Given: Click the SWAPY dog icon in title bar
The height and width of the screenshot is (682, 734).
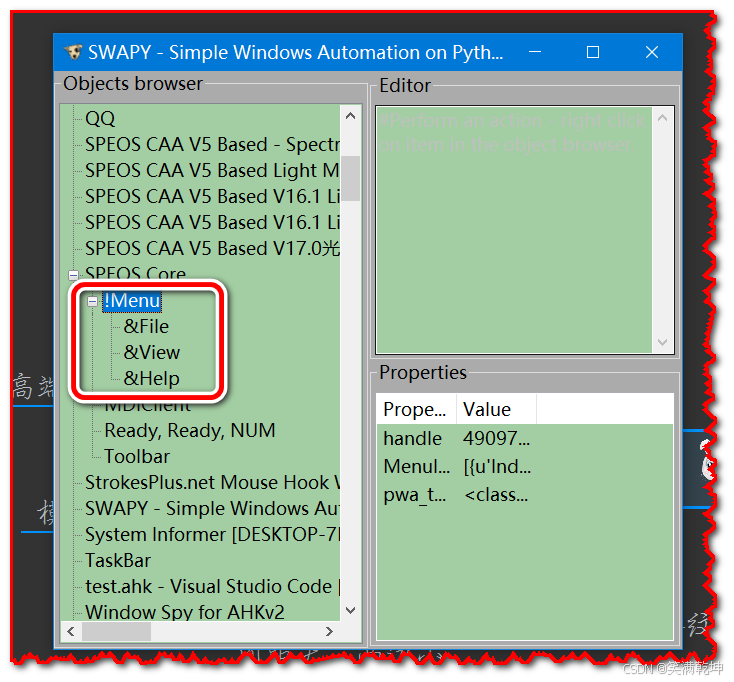Looking at the screenshot, I should (73, 51).
